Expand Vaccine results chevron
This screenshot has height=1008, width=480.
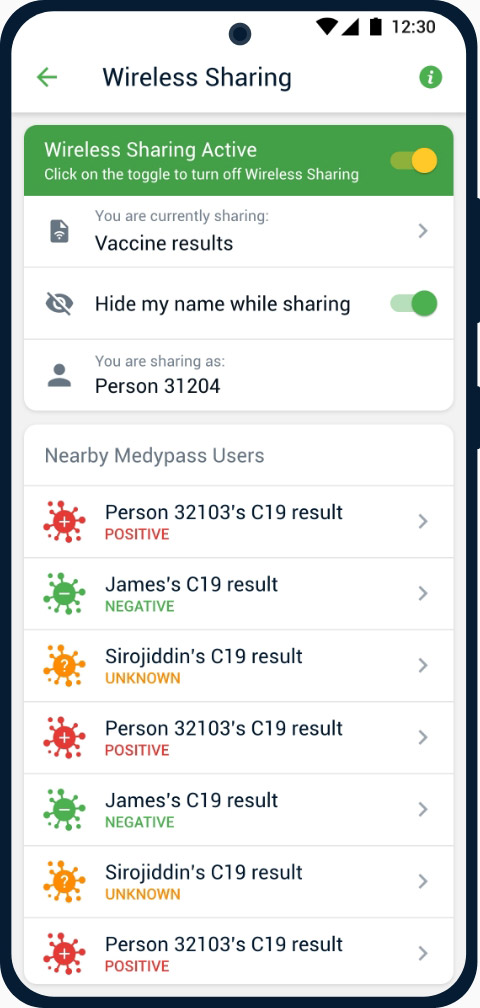pyautogui.click(x=423, y=231)
